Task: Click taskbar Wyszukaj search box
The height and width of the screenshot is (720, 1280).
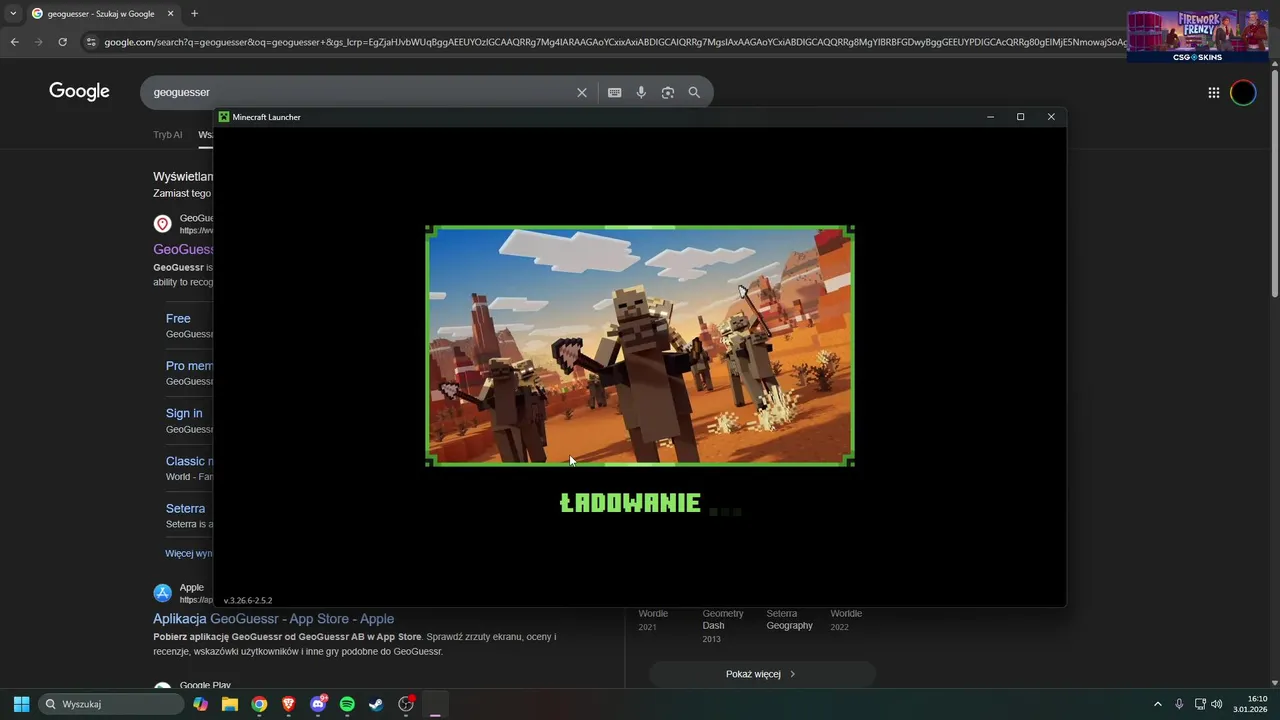Action: 111,704
